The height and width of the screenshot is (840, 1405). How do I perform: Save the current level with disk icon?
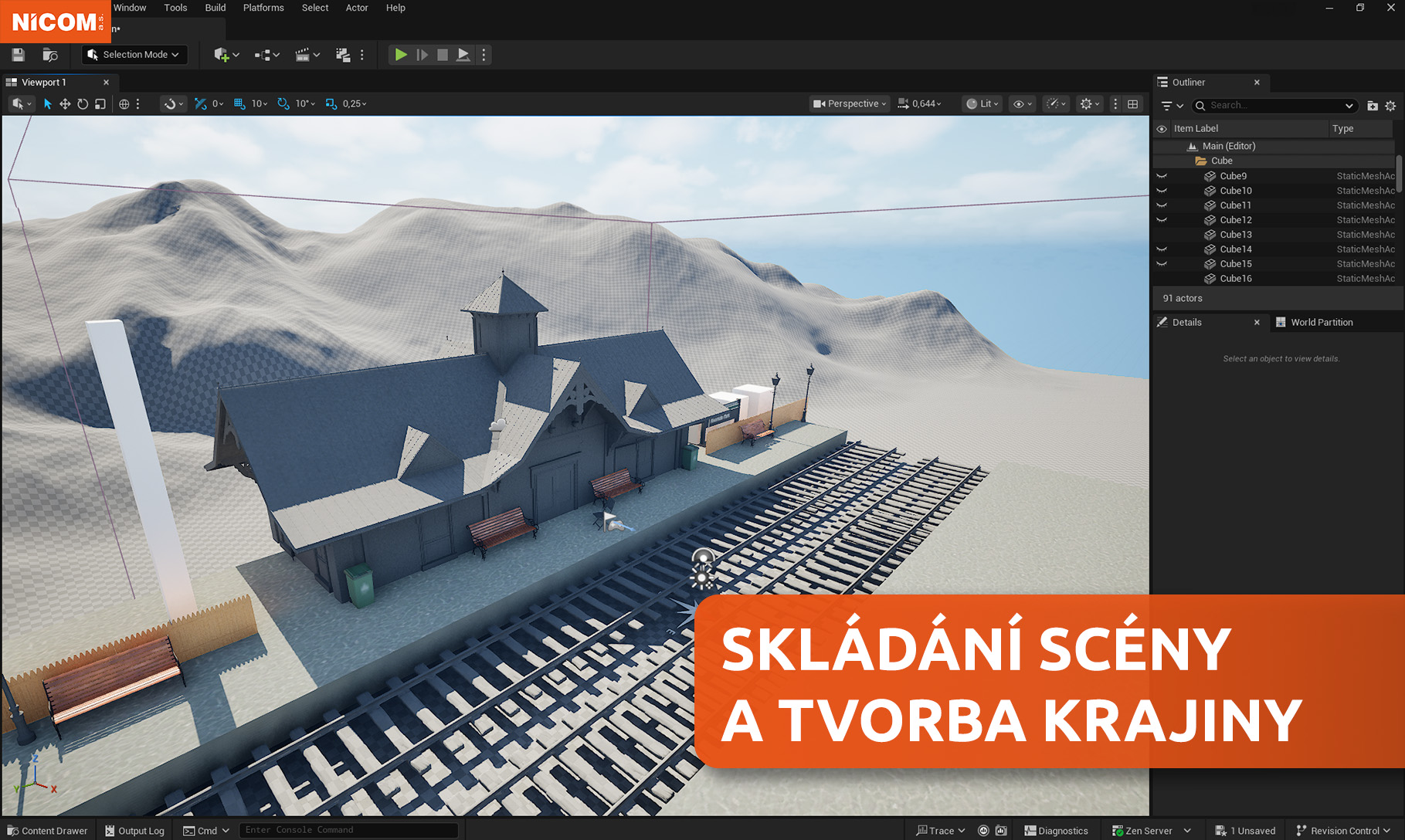pyautogui.click(x=18, y=55)
